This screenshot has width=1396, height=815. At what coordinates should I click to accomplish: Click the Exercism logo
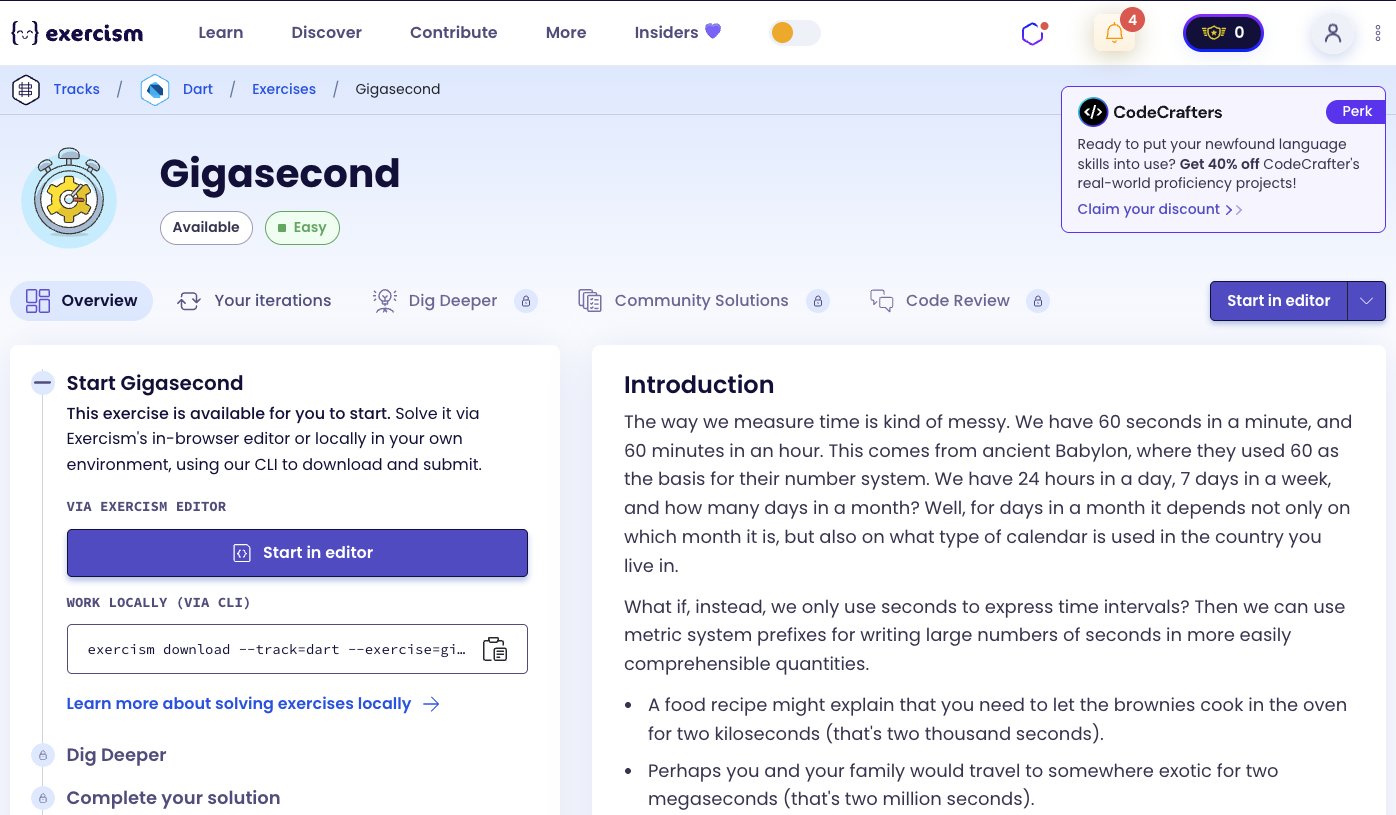75,32
